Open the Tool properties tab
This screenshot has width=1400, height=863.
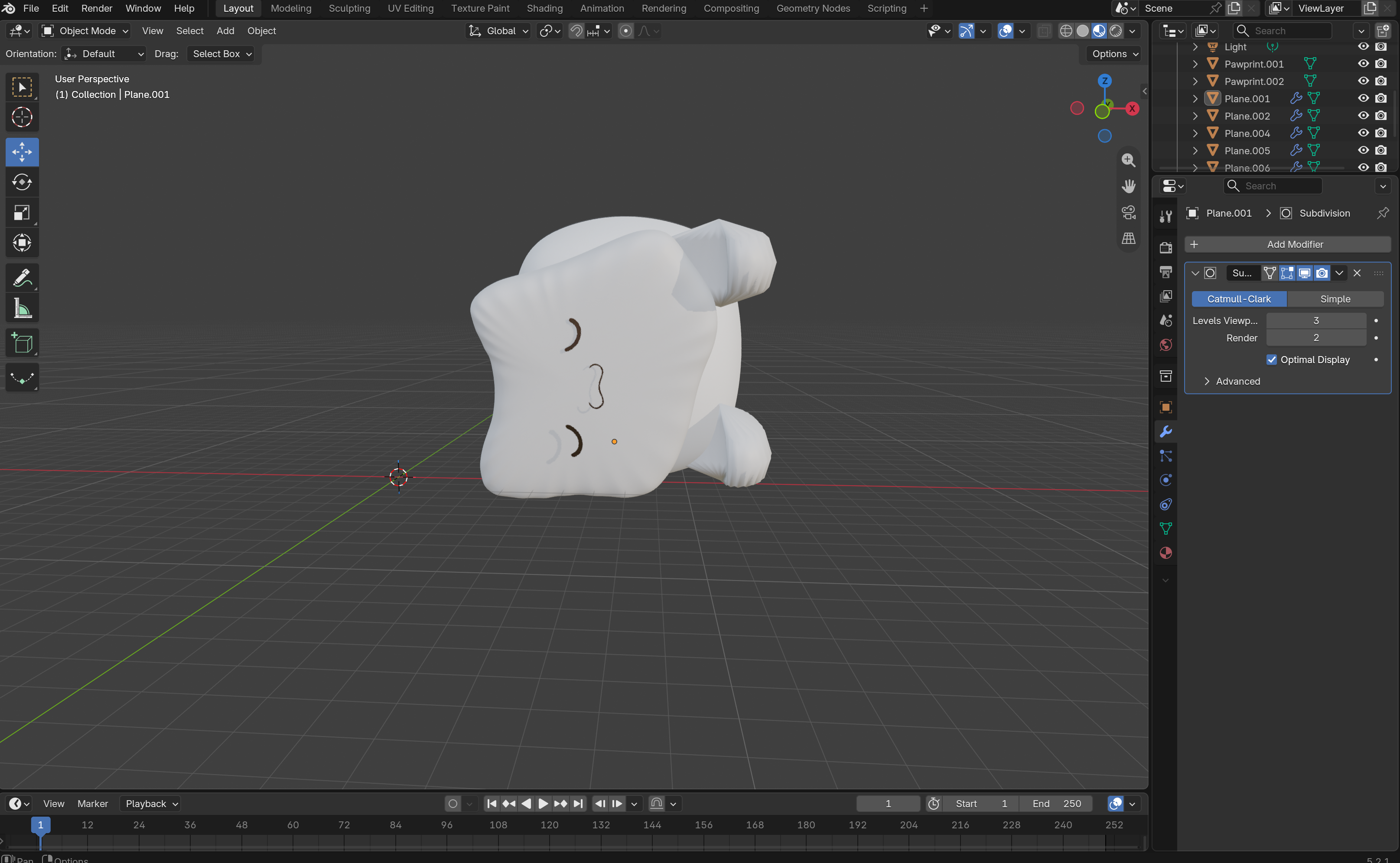tap(1166, 216)
